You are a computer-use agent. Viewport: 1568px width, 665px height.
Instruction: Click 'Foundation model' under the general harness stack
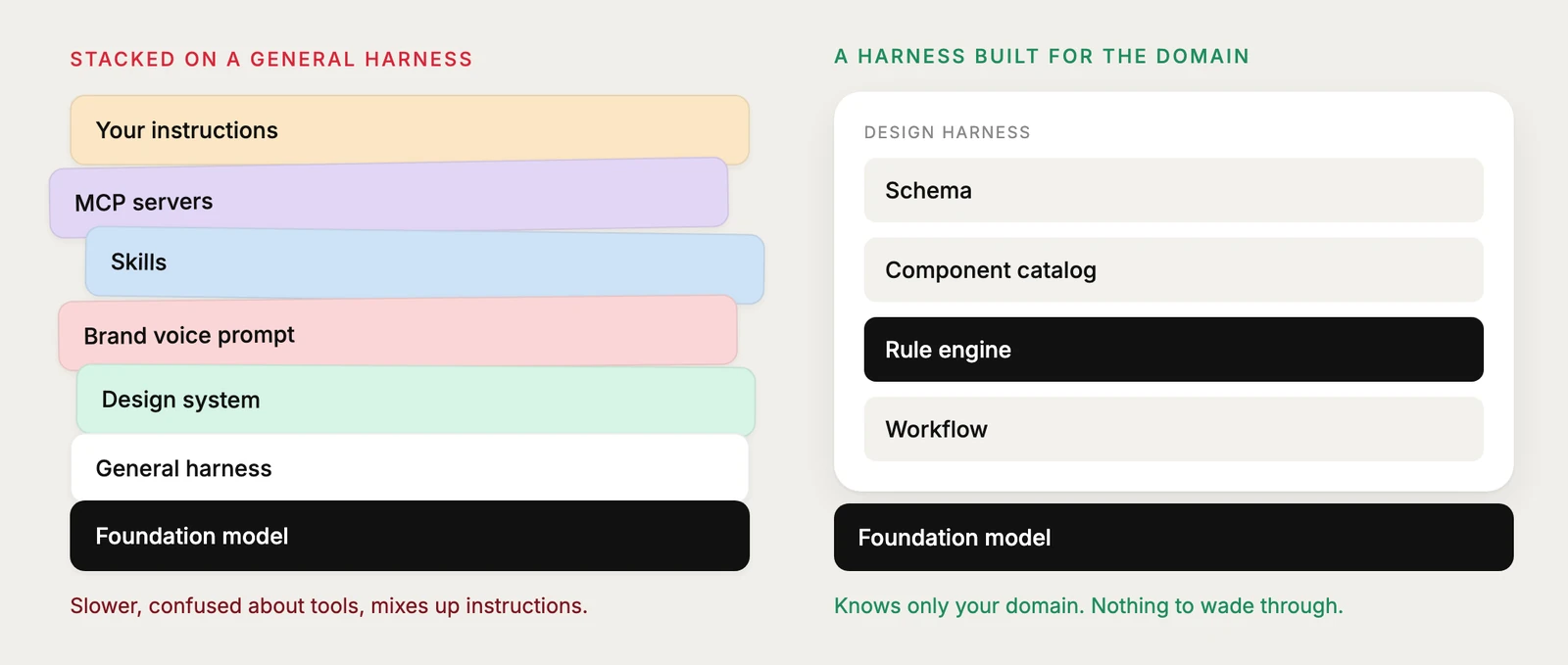410,536
